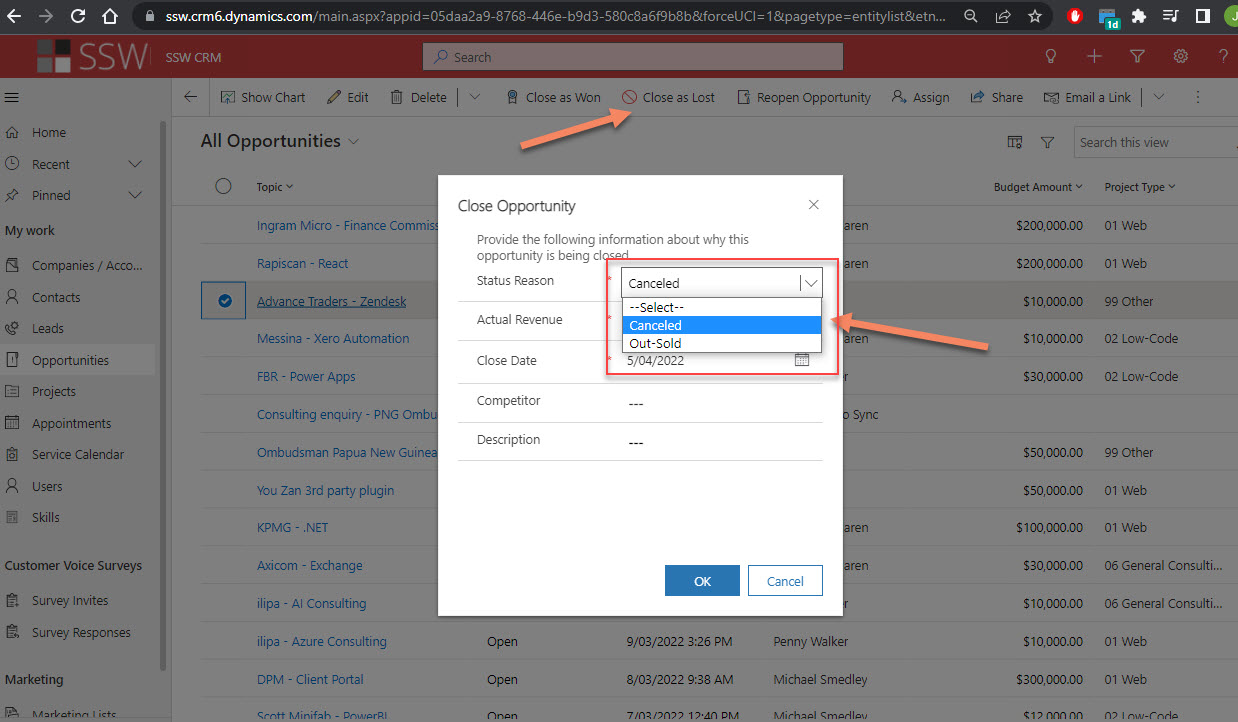This screenshot has width=1238, height=722.
Task: Click the lightbulb icon in the top bar
Action: [x=1051, y=57]
